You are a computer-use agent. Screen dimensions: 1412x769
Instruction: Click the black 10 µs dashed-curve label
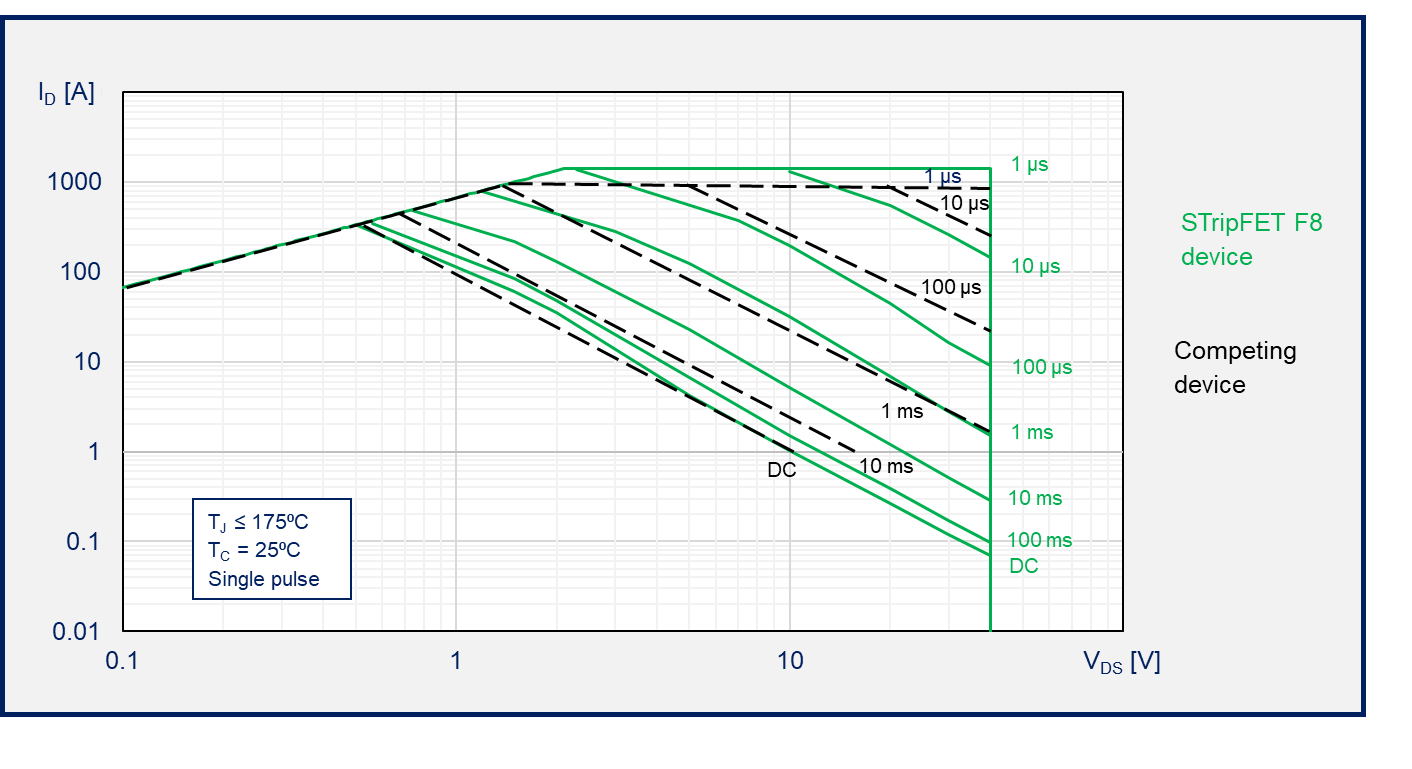click(965, 204)
